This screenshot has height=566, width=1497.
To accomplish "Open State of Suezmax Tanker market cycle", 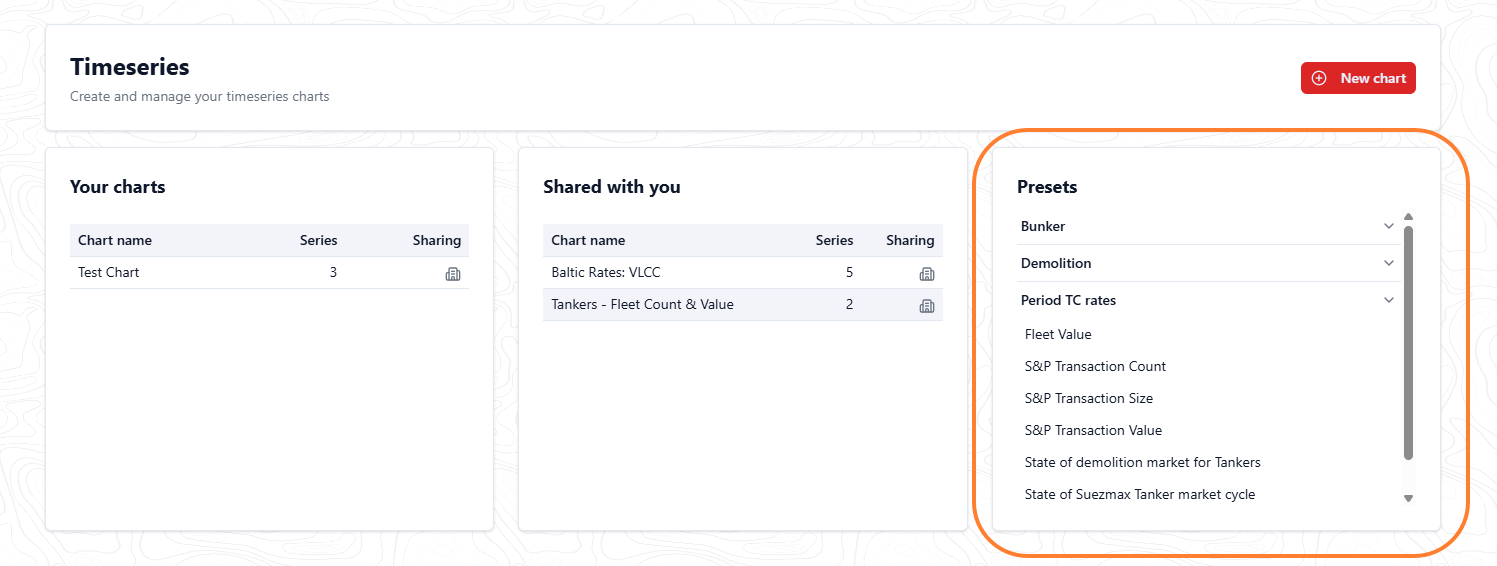I will tap(1139, 494).
